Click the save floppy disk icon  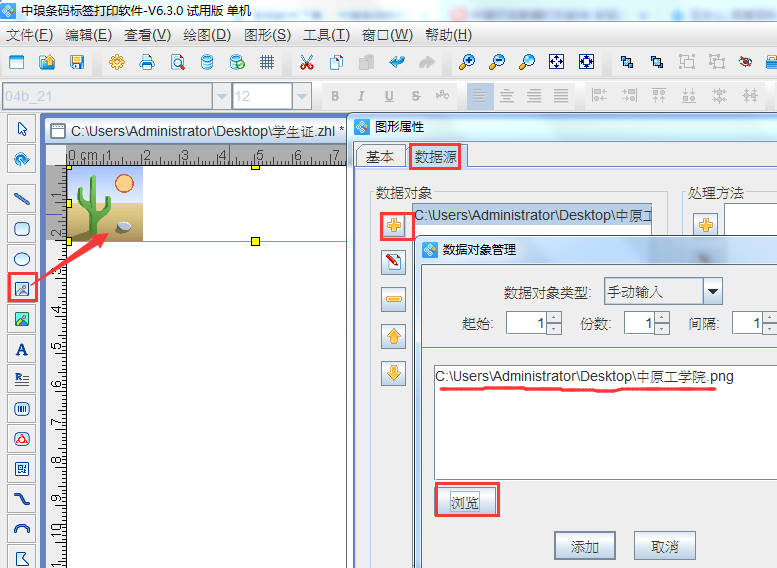tap(77, 62)
